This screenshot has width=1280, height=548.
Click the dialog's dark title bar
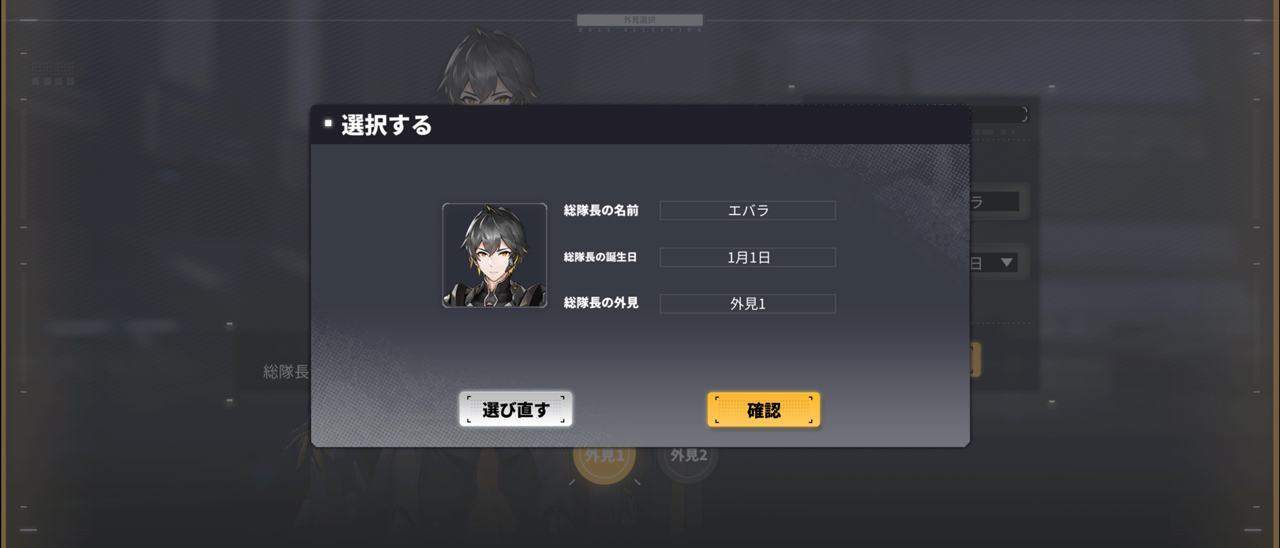point(640,125)
